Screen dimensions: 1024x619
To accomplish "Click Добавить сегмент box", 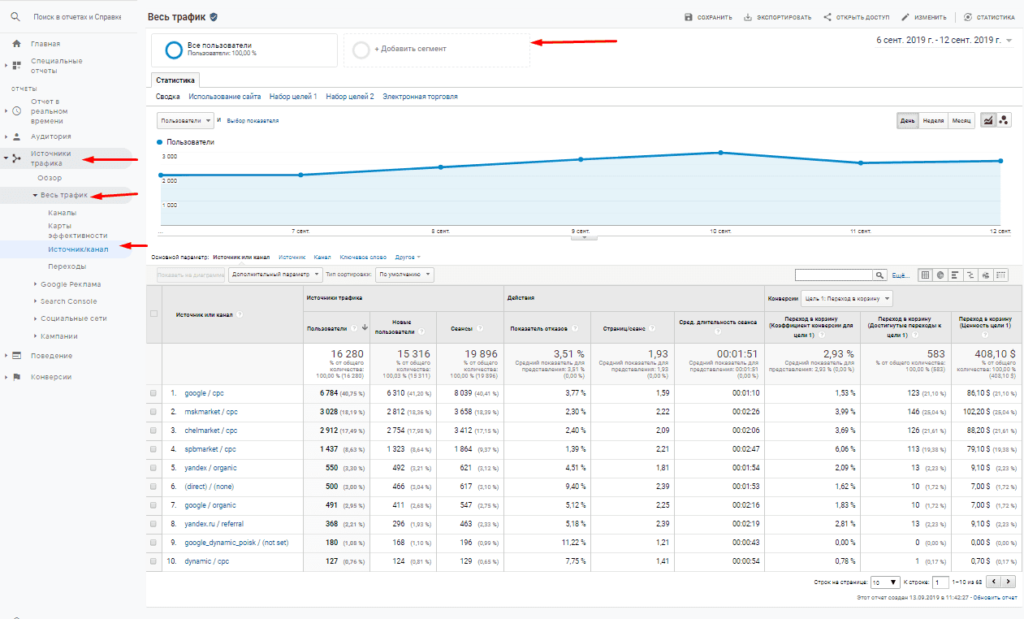I will 436,50.
